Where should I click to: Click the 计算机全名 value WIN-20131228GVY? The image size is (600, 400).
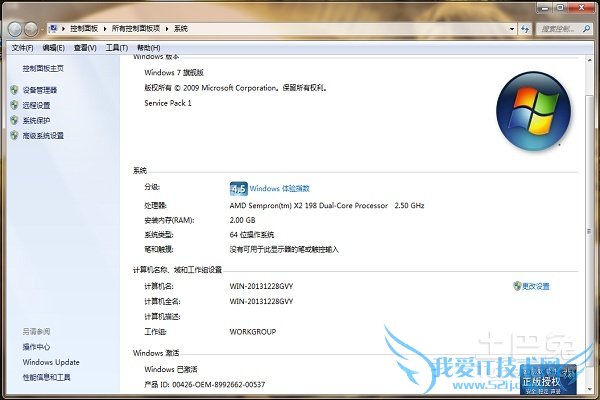point(261,301)
